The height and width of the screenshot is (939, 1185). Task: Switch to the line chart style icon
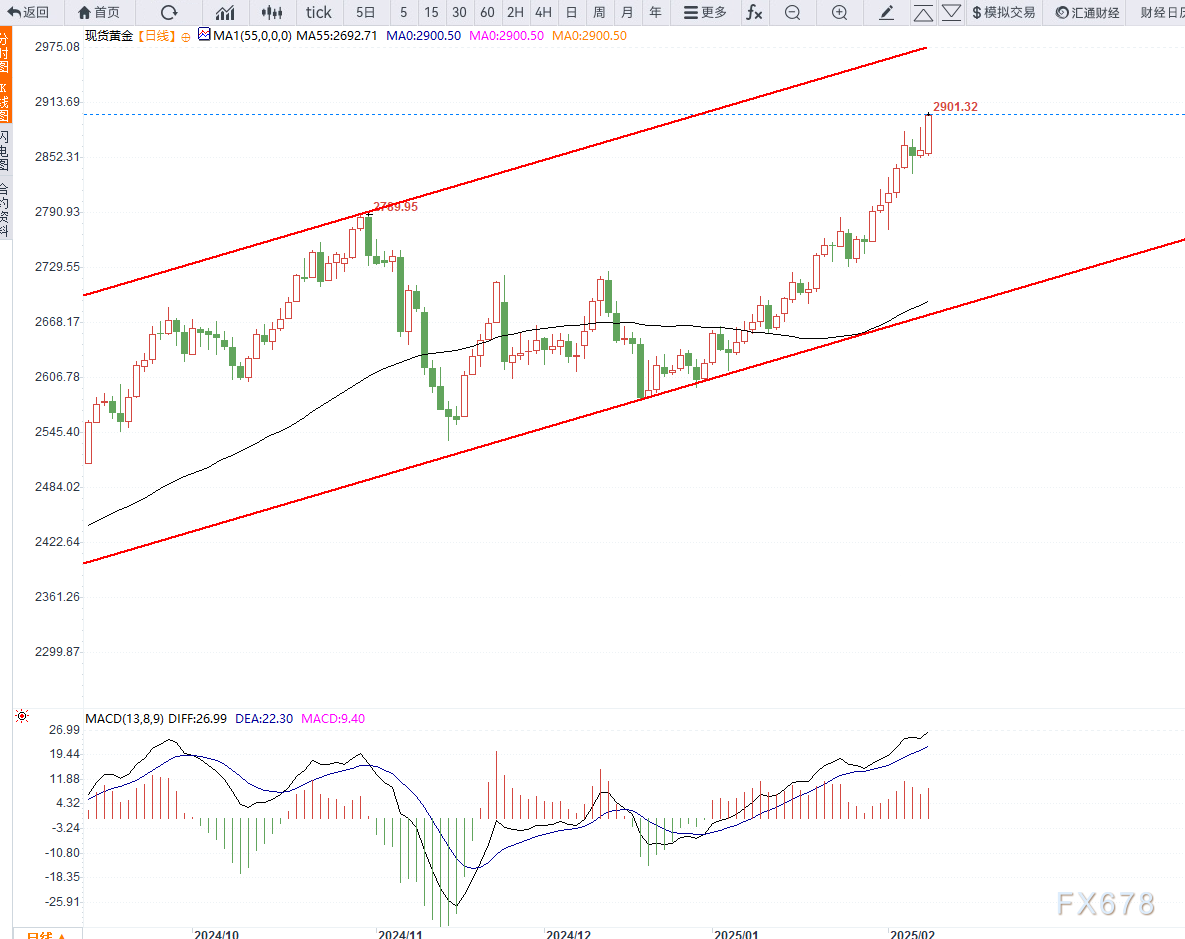coord(226,12)
